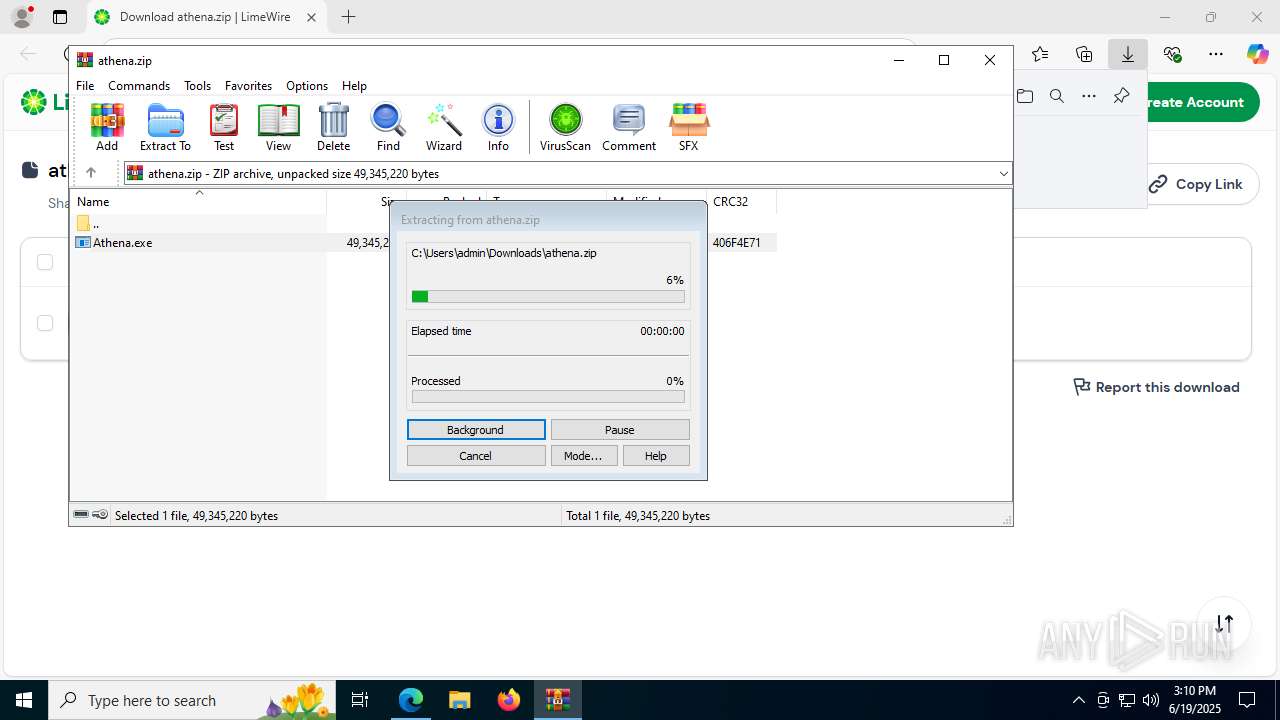Select the parent folder '..' entry

96,223
